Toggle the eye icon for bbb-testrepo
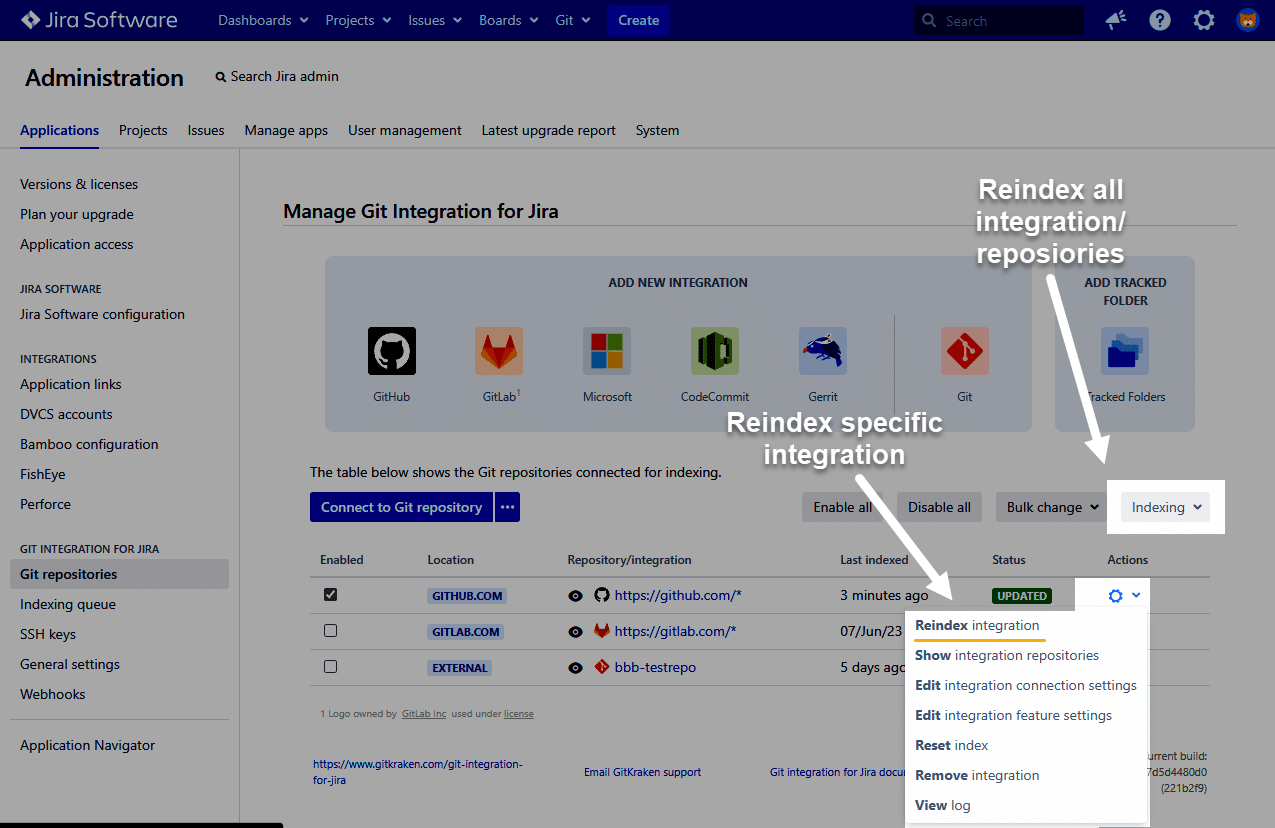 pyautogui.click(x=576, y=667)
